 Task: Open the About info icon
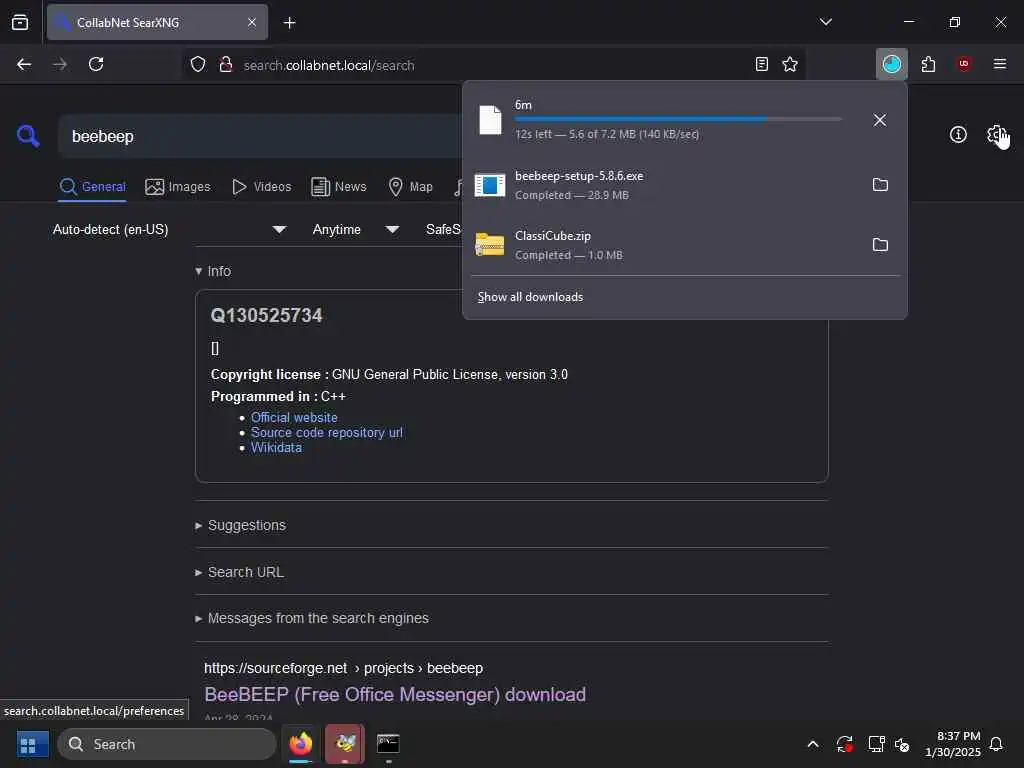point(958,135)
